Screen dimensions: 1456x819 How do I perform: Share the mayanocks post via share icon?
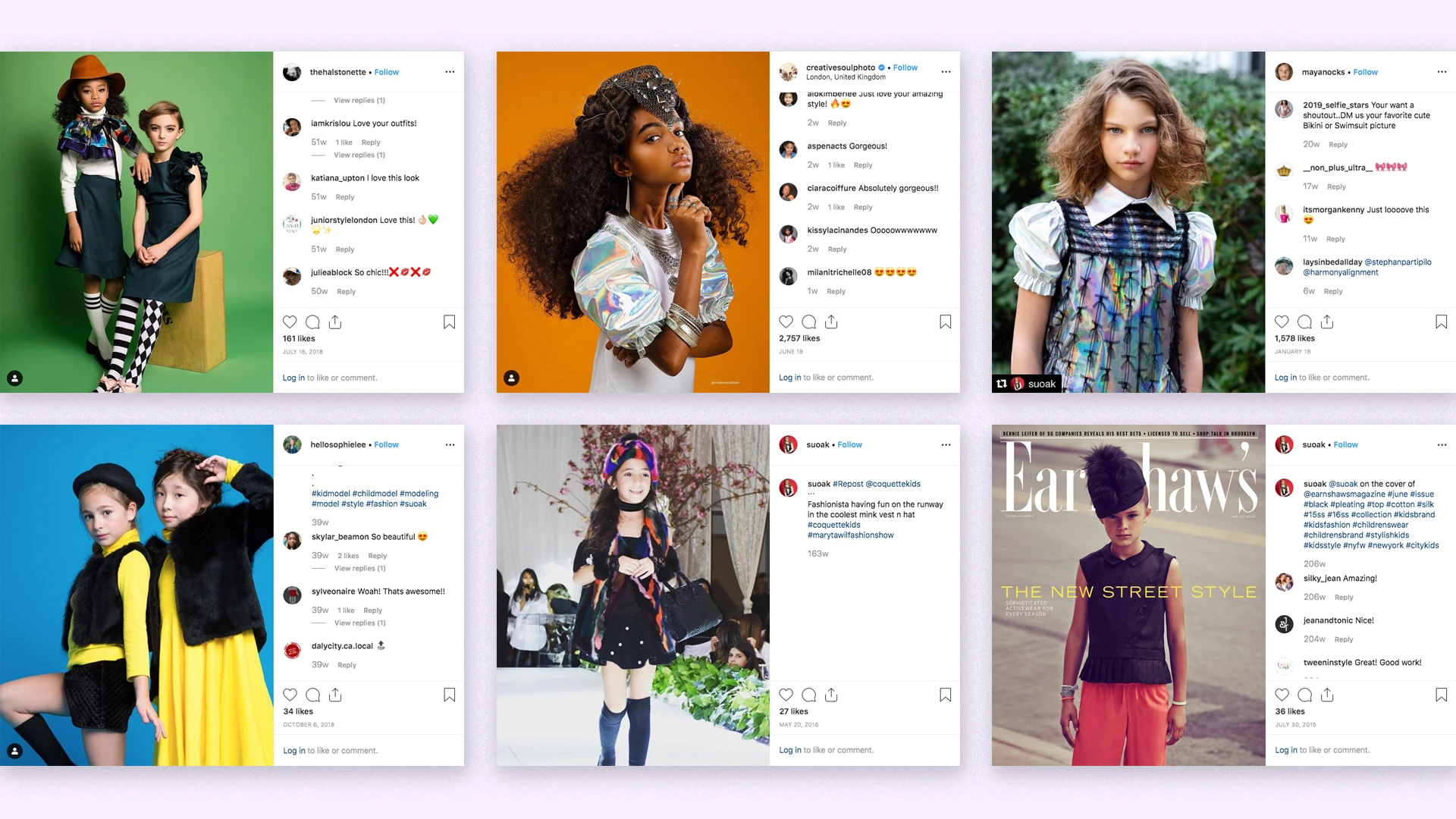[x=1327, y=322]
